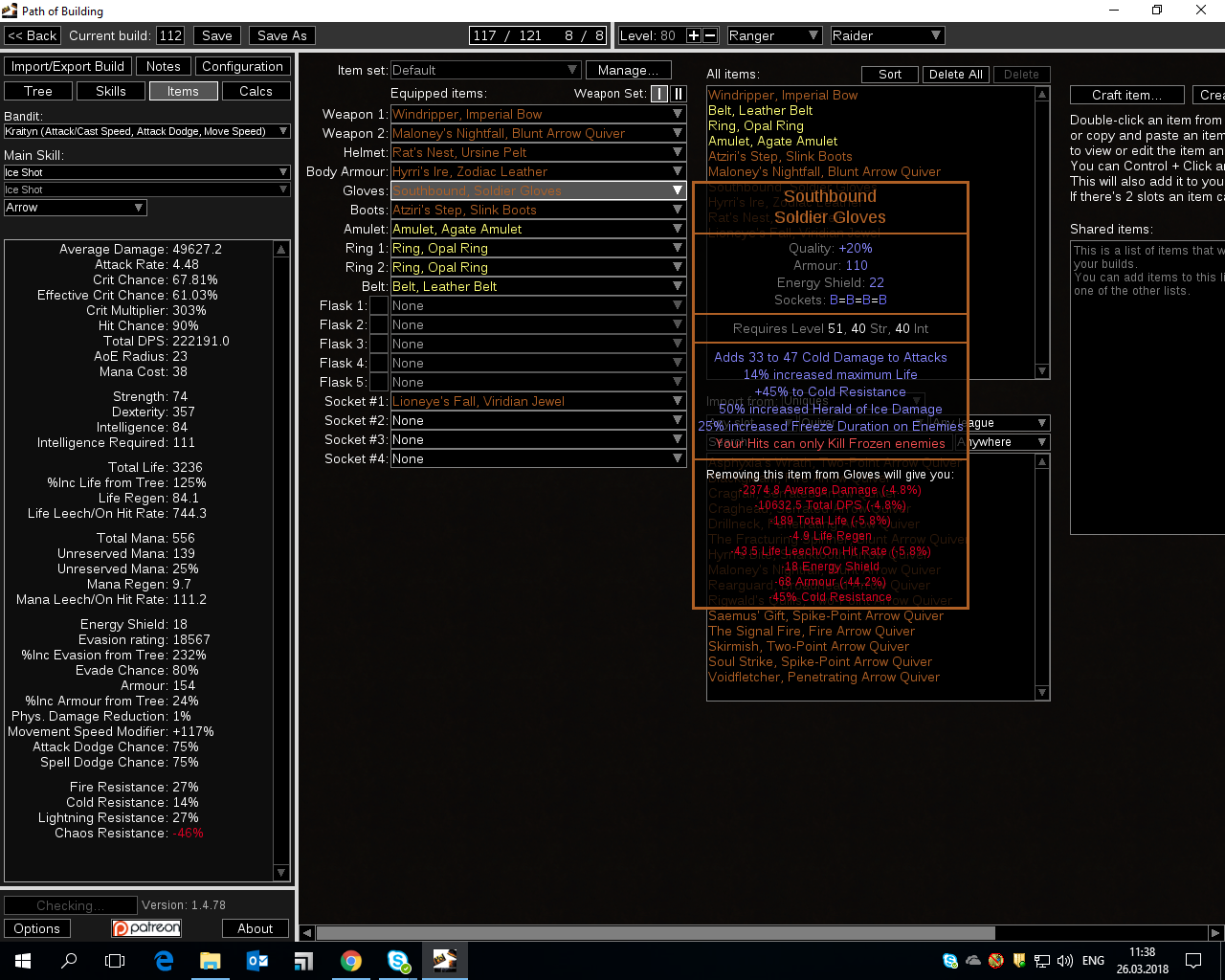Open File Explorer from taskbar
The width and height of the screenshot is (1225, 980).
[211, 961]
